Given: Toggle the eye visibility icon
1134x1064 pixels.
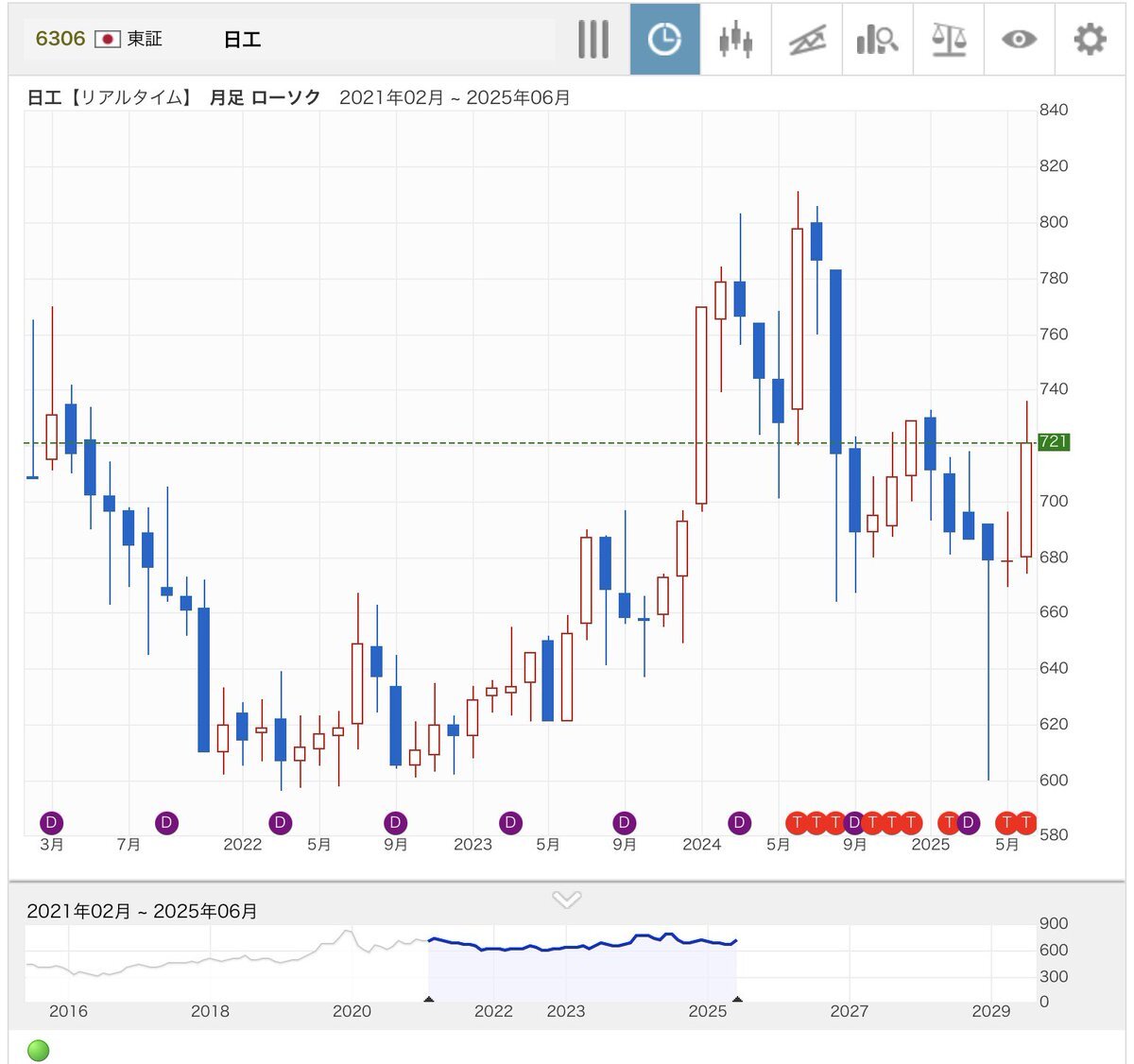Looking at the screenshot, I should [x=1019, y=40].
